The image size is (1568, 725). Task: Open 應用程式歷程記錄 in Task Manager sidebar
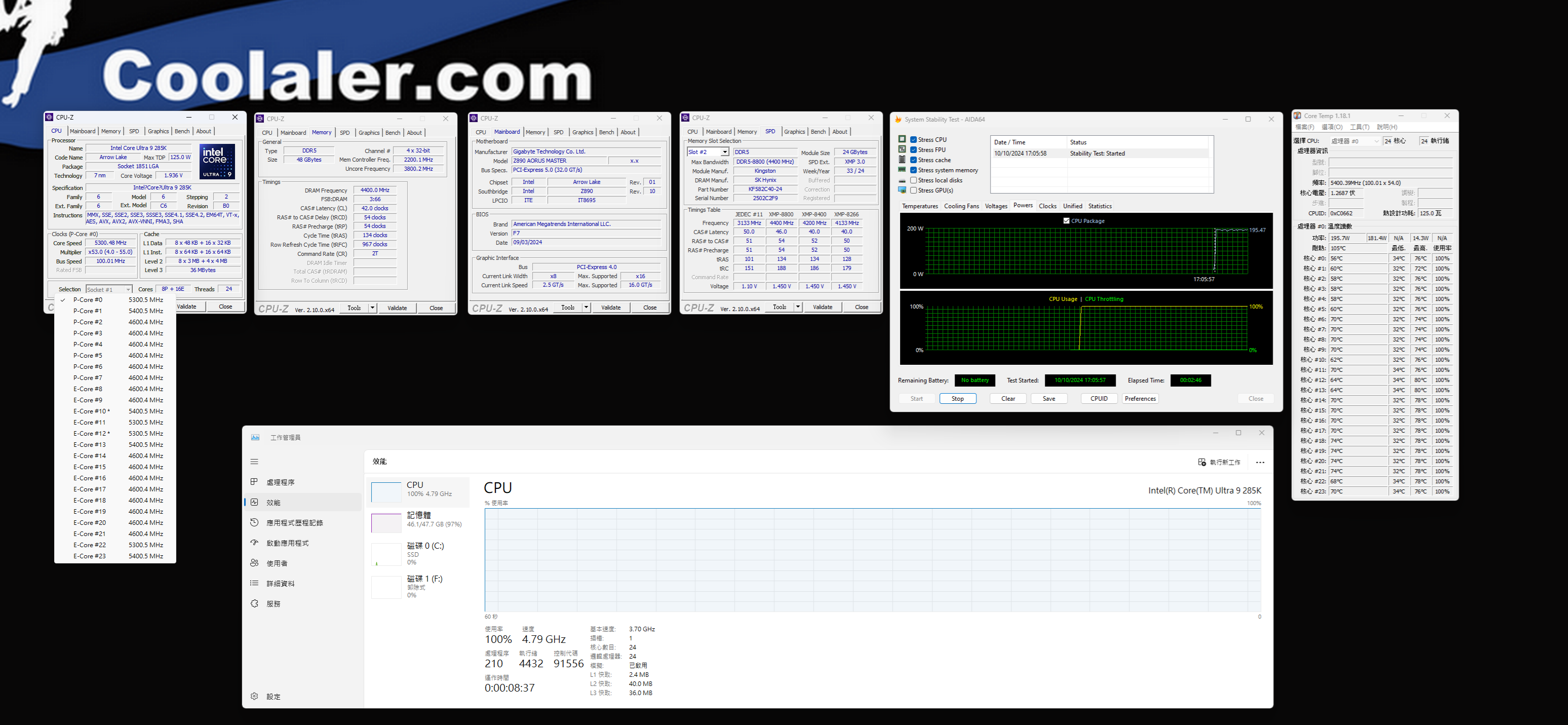point(302,522)
